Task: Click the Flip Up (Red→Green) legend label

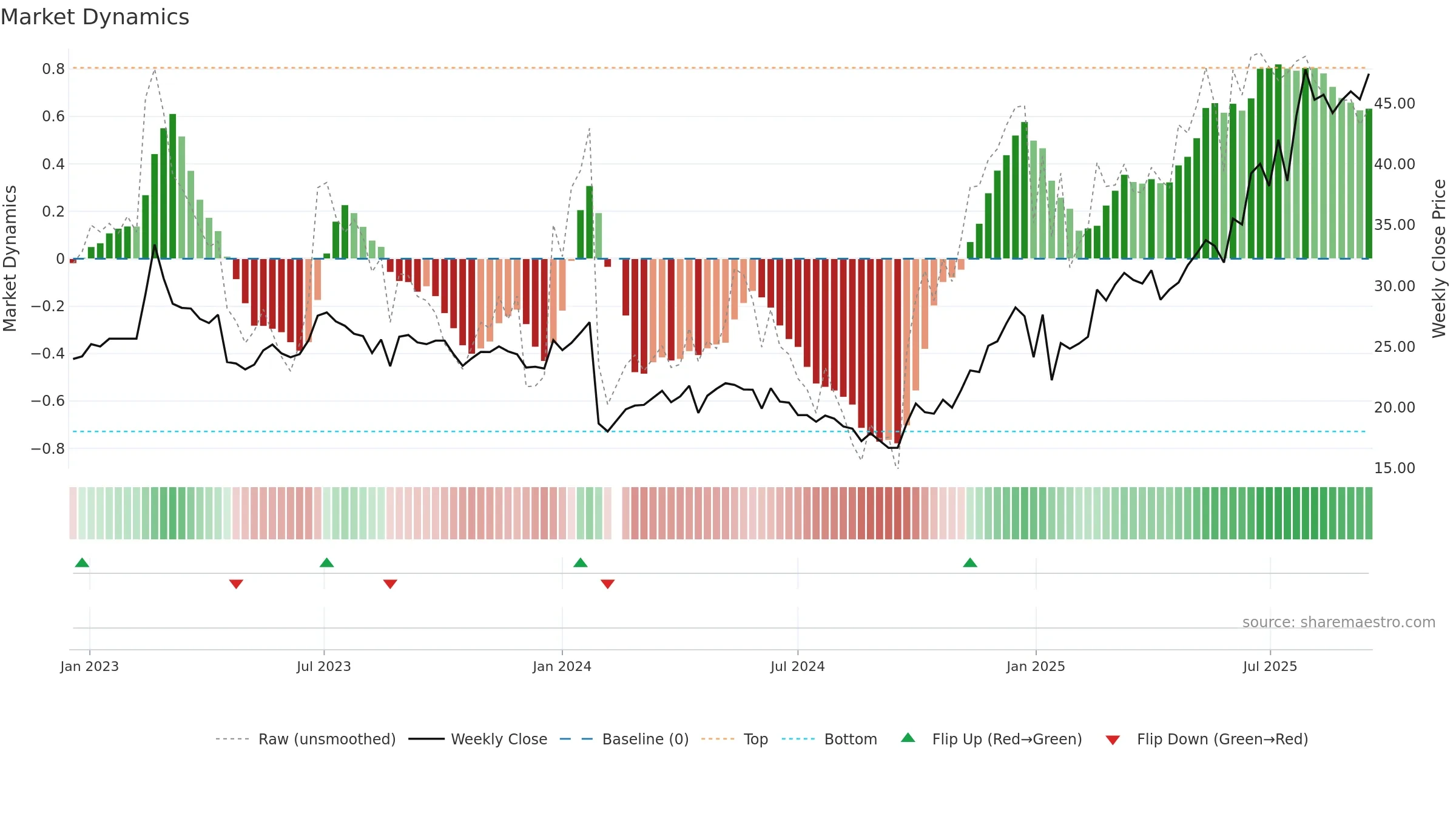Action: coord(1007,739)
